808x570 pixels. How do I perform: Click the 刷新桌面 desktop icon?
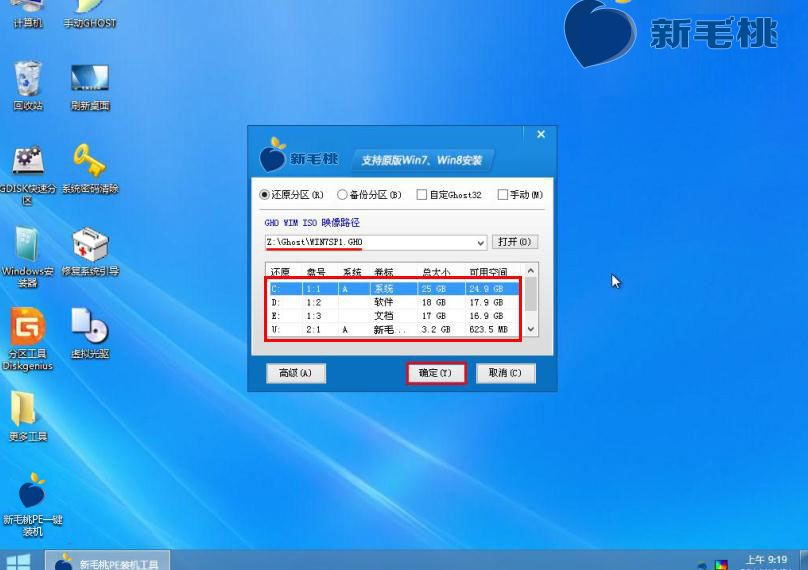[x=90, y=87]
